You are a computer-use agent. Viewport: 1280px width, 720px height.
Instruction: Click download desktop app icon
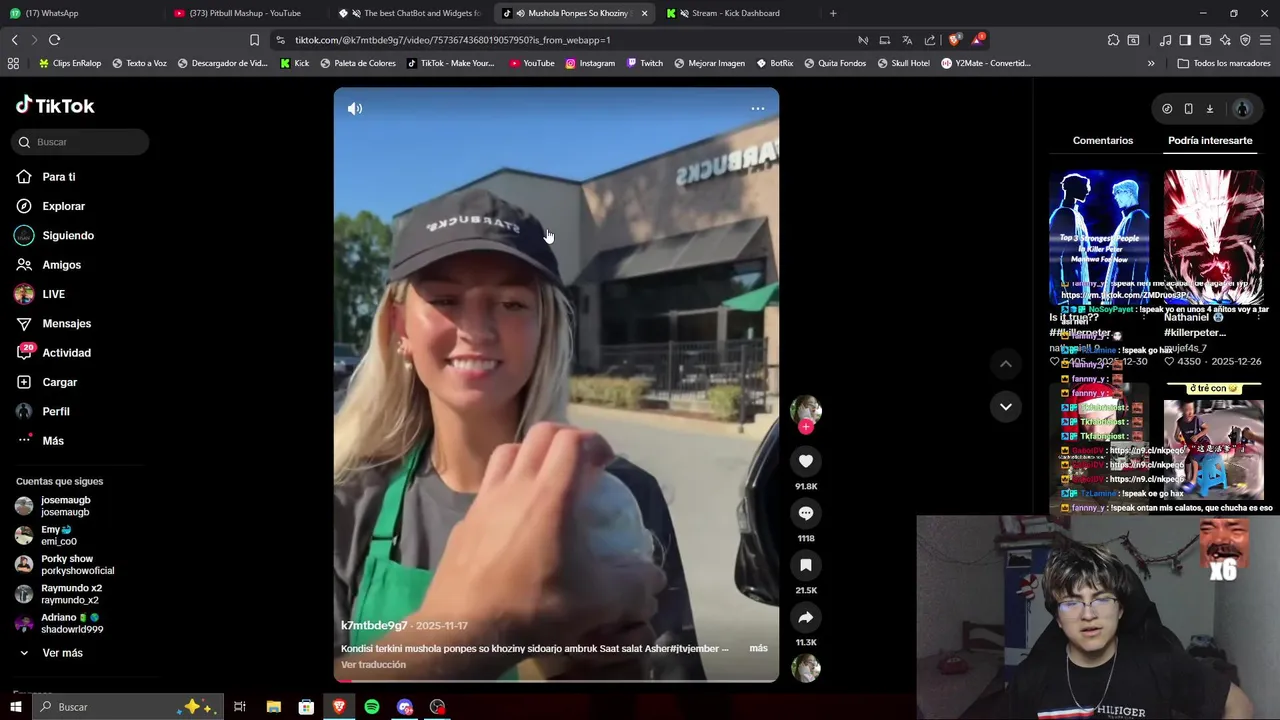click(1209, 109)
